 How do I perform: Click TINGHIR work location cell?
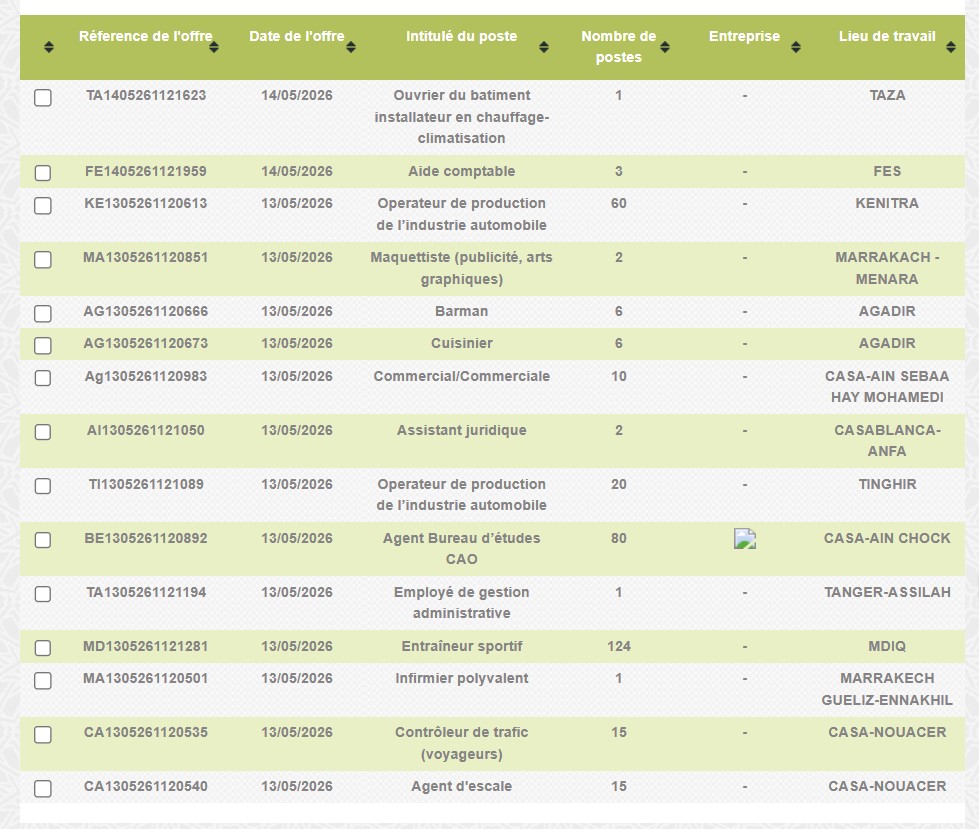click(887, 484)
